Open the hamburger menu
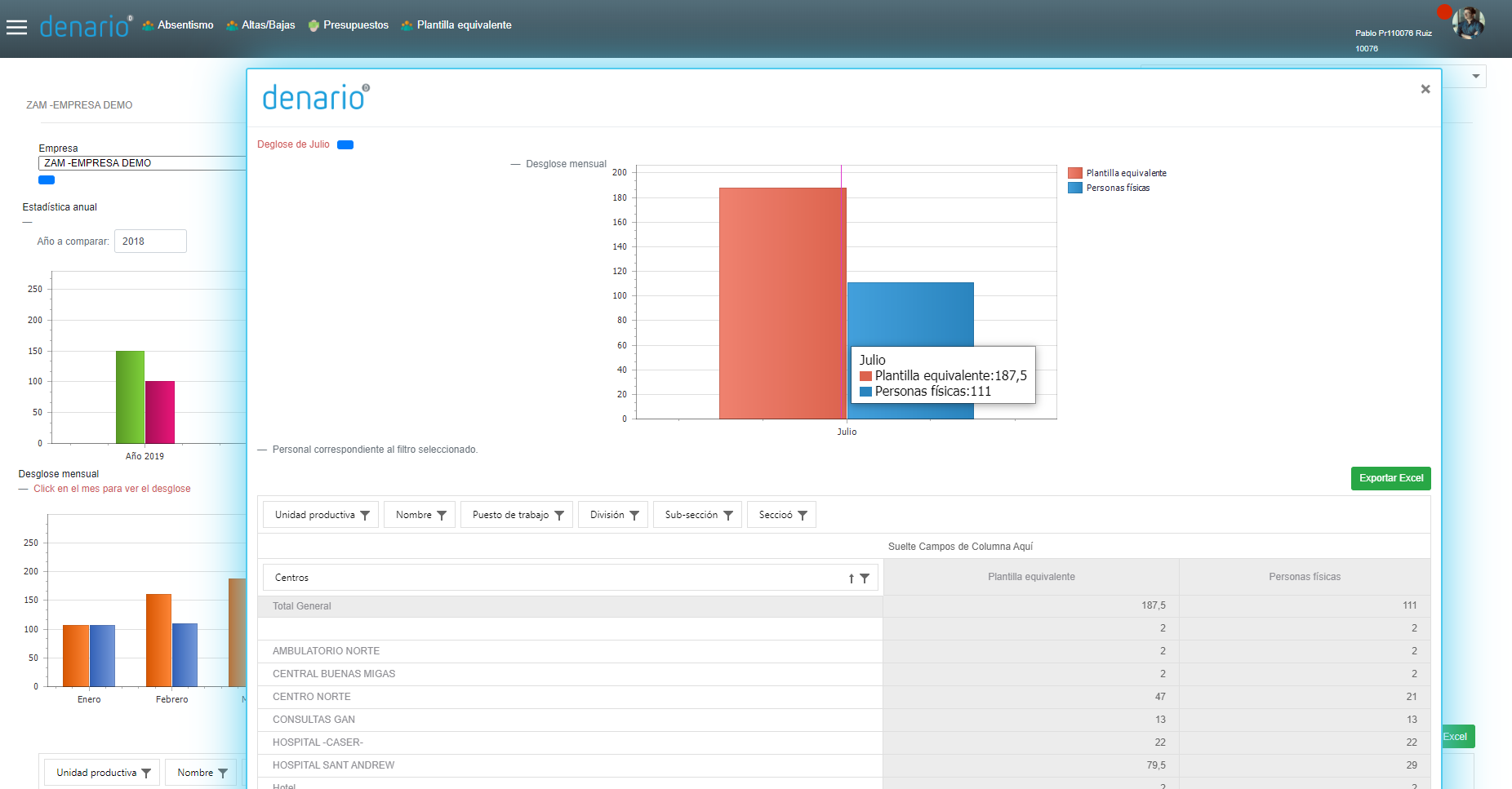This screenshot has width=1512, height=789. click(16, 28)
